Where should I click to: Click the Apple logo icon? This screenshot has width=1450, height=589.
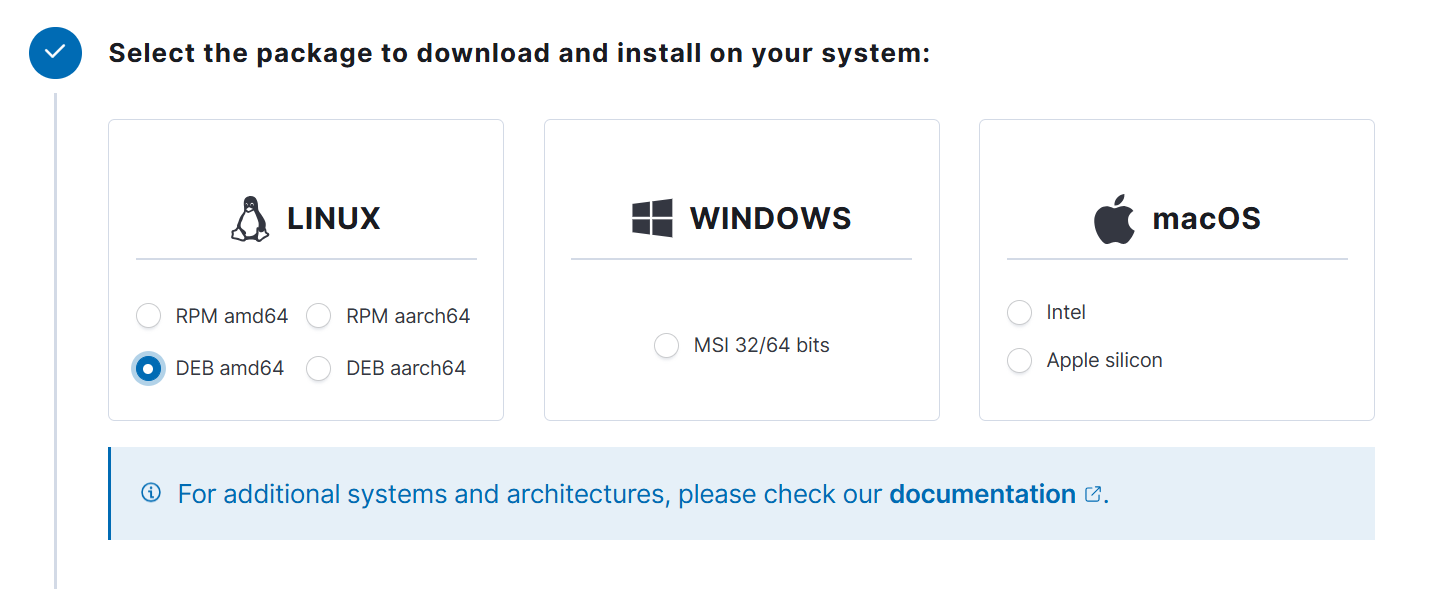pos(1114,219)
